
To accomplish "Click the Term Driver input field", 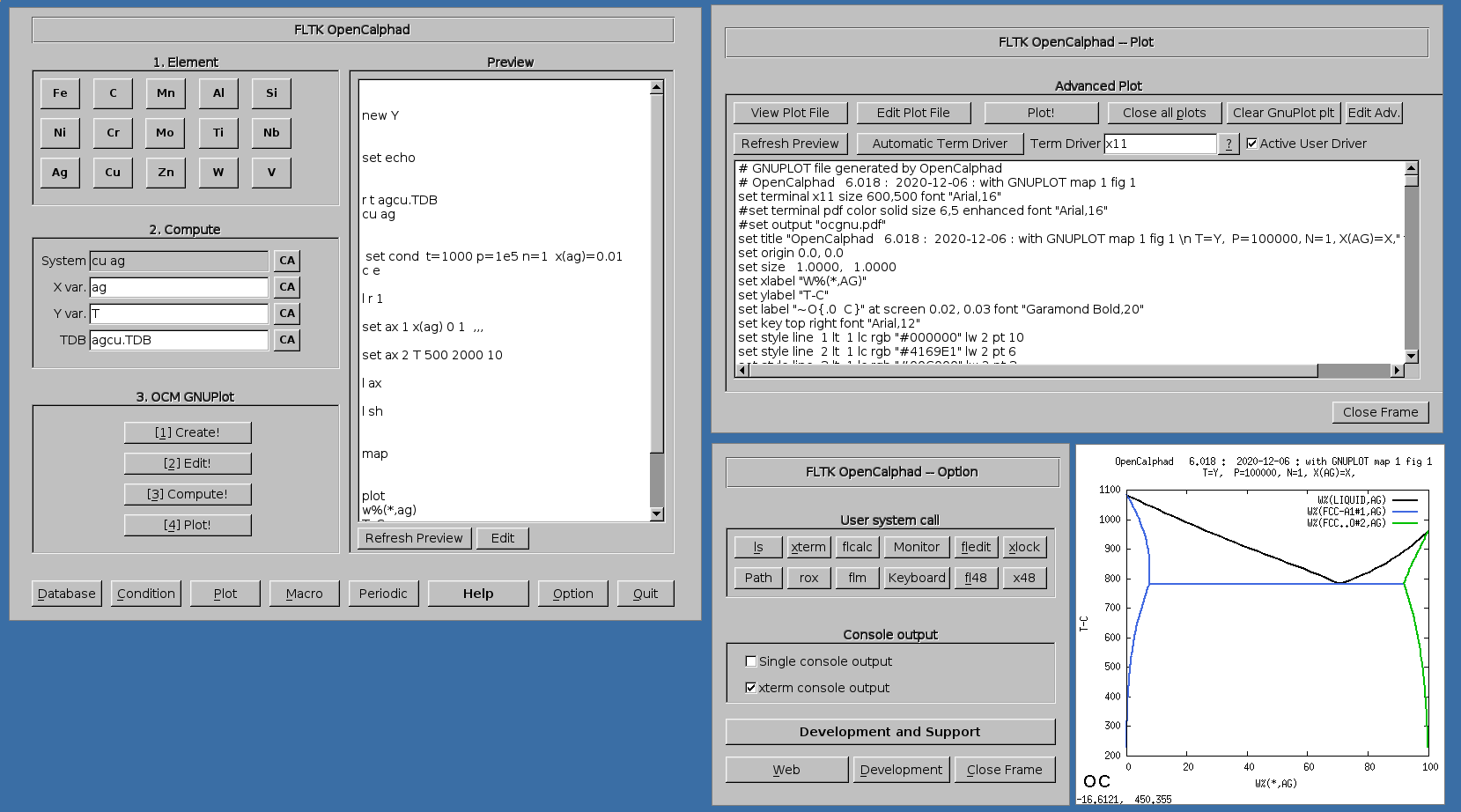I will (1161, 144).
